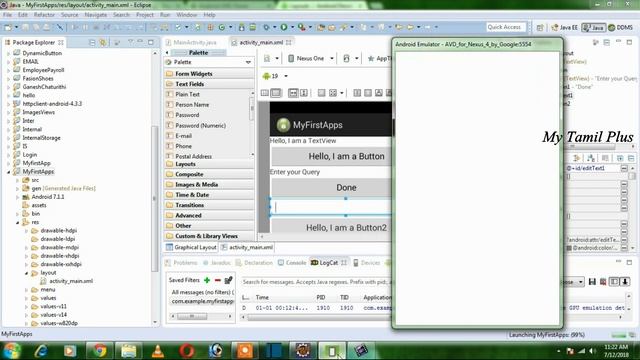The width and height of the screenshot is (640, 360).
Task: Open Google Chrome from the taskbar
Action: point(99,351)
